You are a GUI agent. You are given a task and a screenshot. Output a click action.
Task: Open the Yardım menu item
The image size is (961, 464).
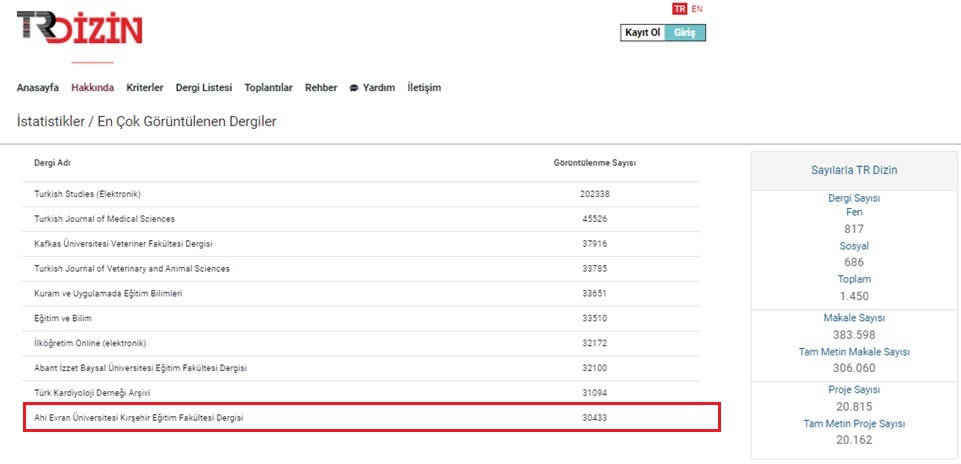click(379, 88)
